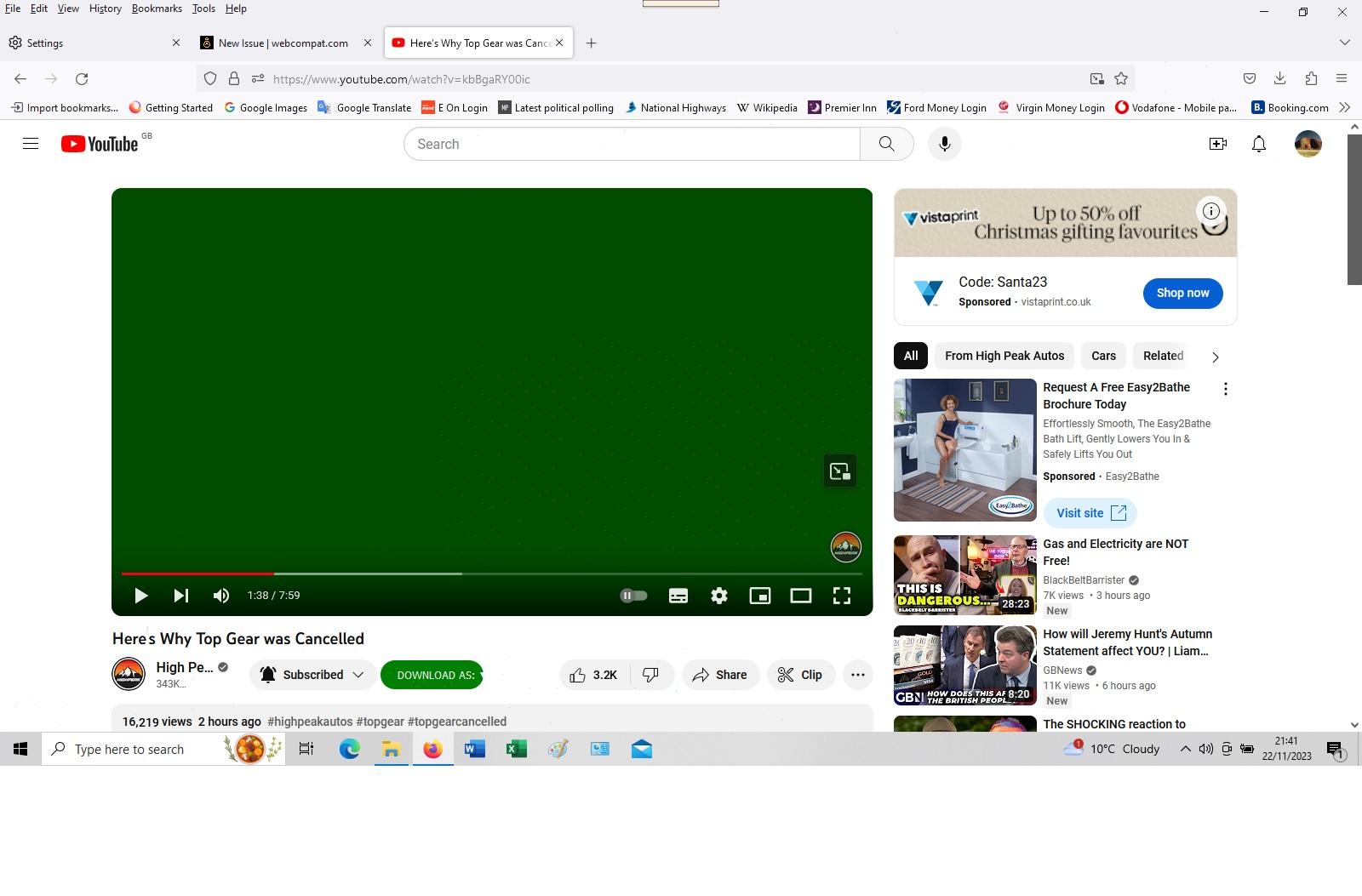The height and width of the screenshot is (896, 1362).
Task: Start voice search with the microphone icon
Action: (944, 144)
